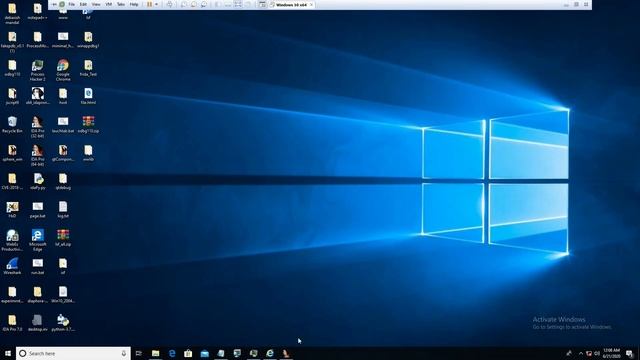
Task: Select the launchtab.bat file icon
Action: click(63, 125)
